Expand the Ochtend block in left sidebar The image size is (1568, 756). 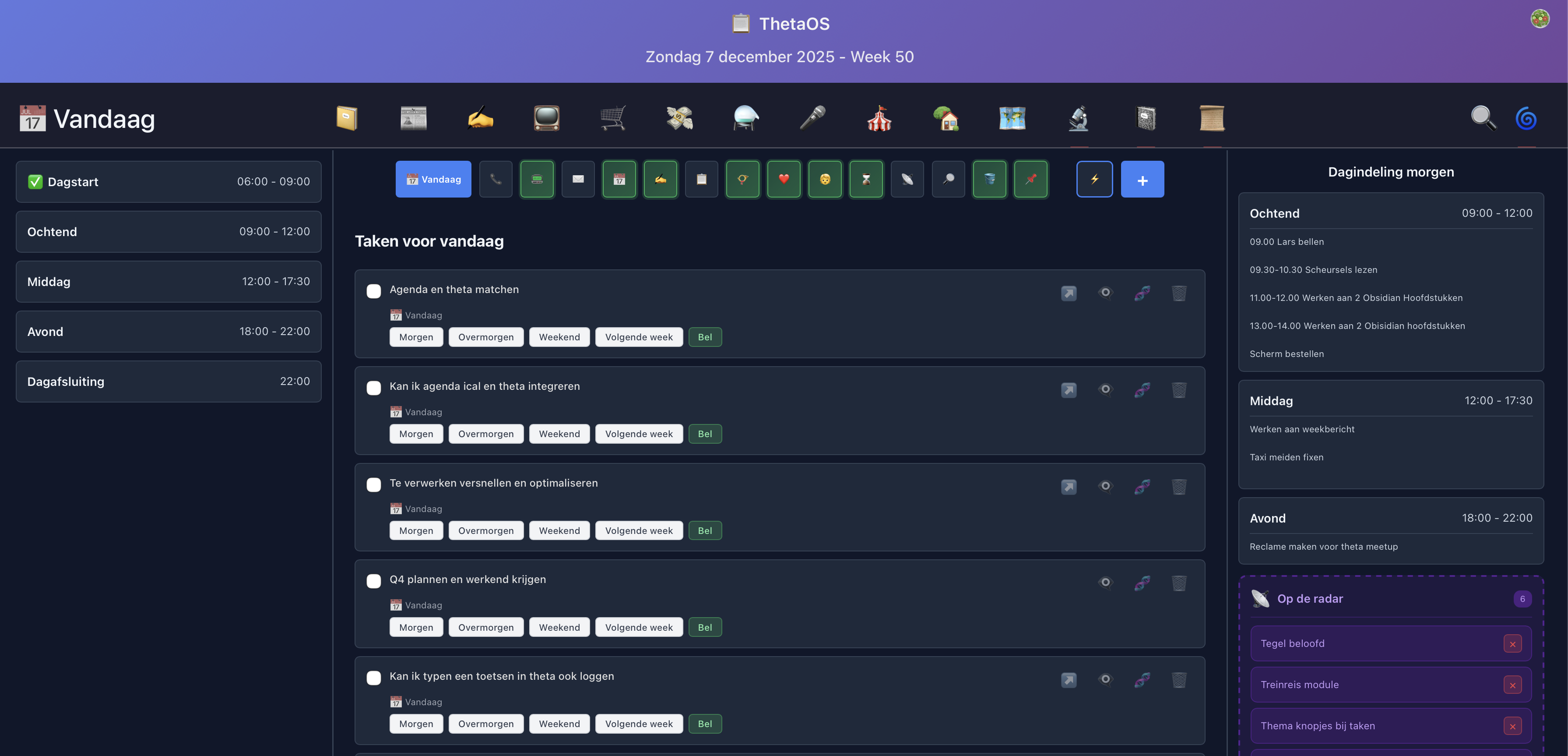tap(169, 232)
